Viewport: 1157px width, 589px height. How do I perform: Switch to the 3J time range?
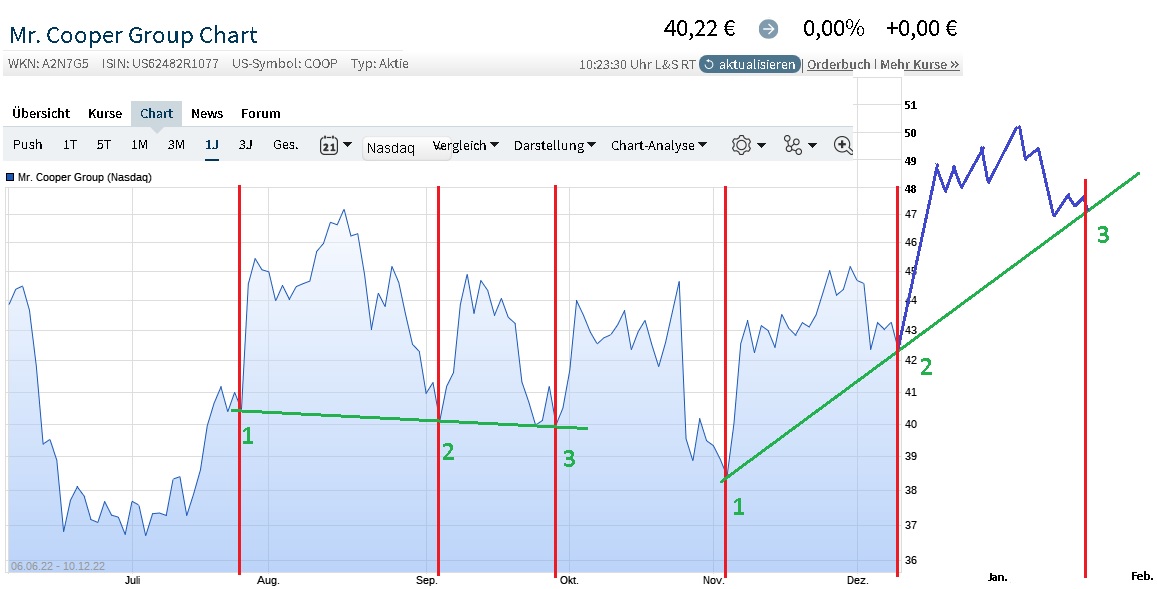(245, 145)
